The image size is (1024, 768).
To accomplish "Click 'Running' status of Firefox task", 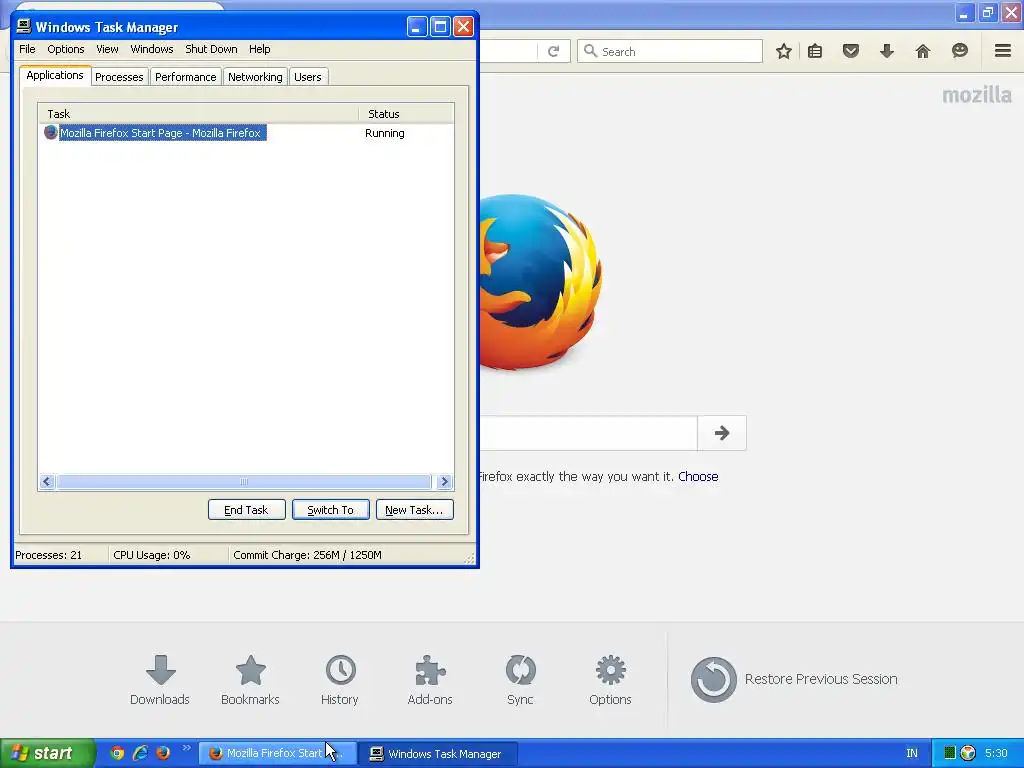I will tap(385, 133).
